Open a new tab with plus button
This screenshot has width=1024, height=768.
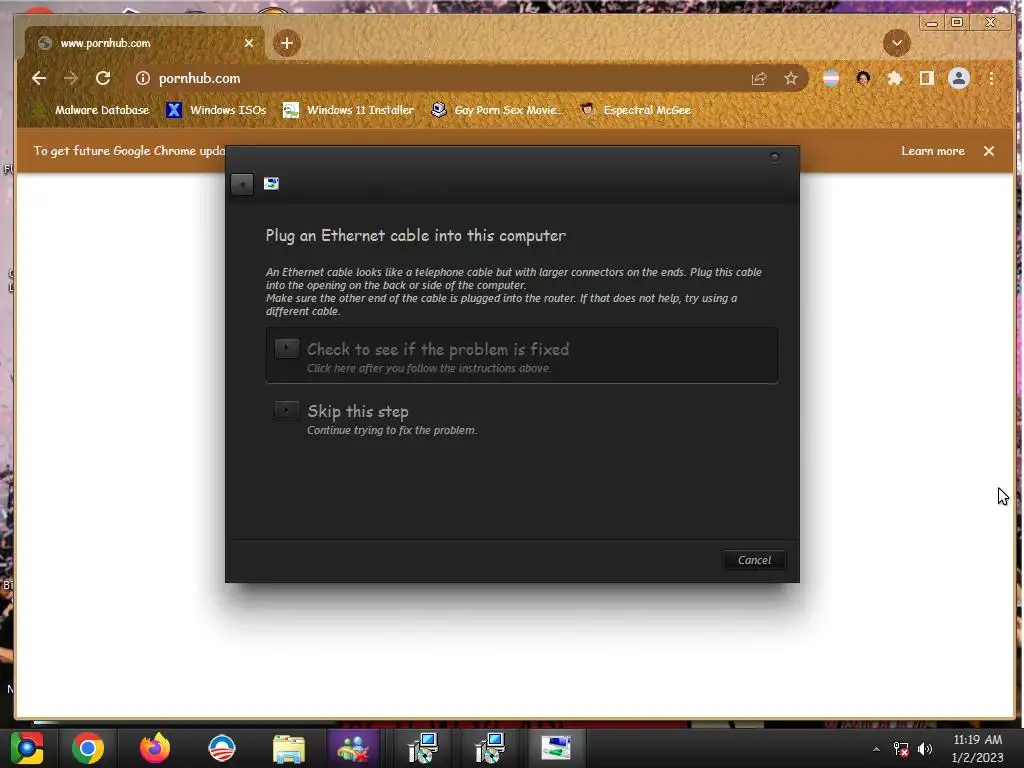coord(286,43)
